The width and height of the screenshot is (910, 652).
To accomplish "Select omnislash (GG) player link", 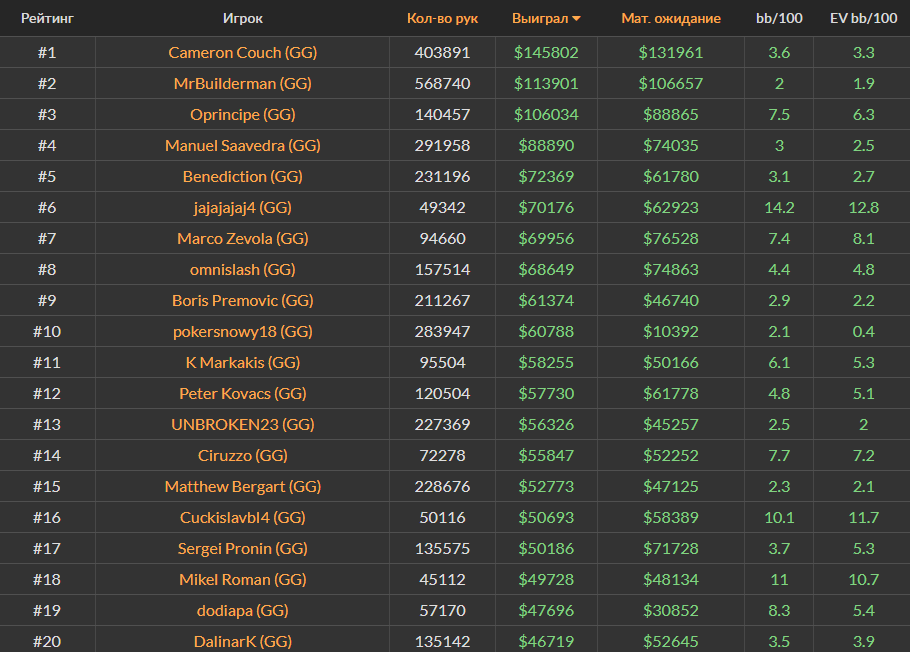I will coord(242,269).
